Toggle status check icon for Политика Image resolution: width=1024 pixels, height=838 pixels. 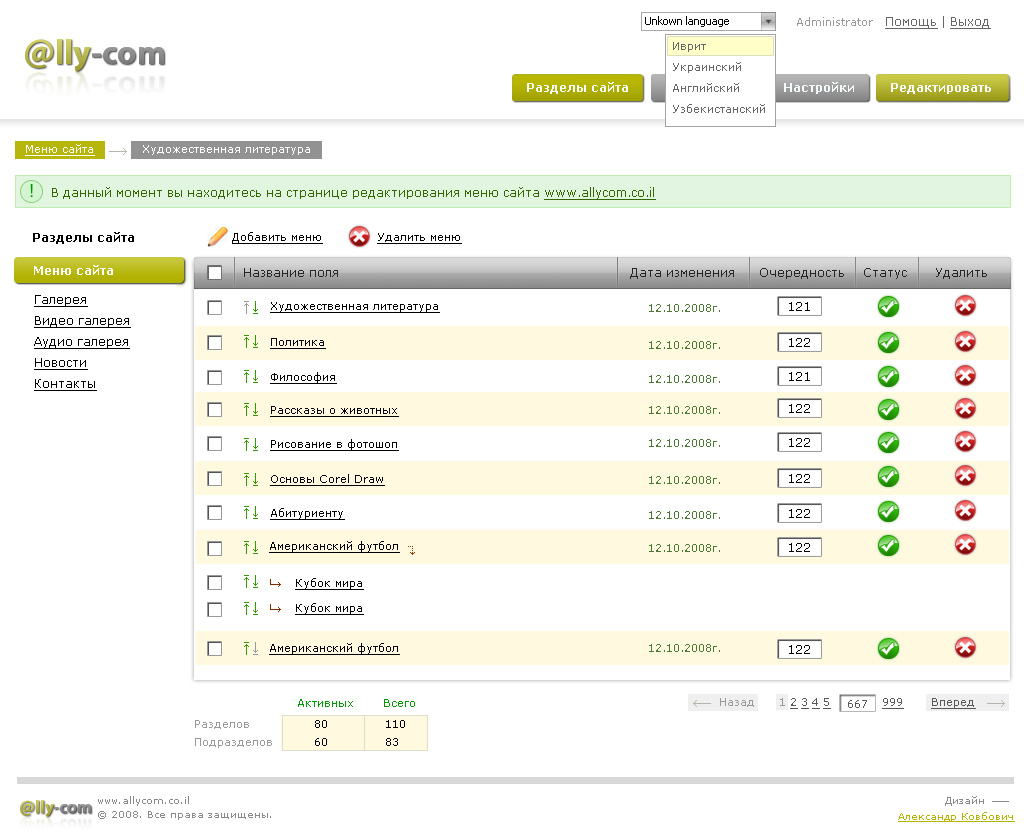tap(888, 342)
